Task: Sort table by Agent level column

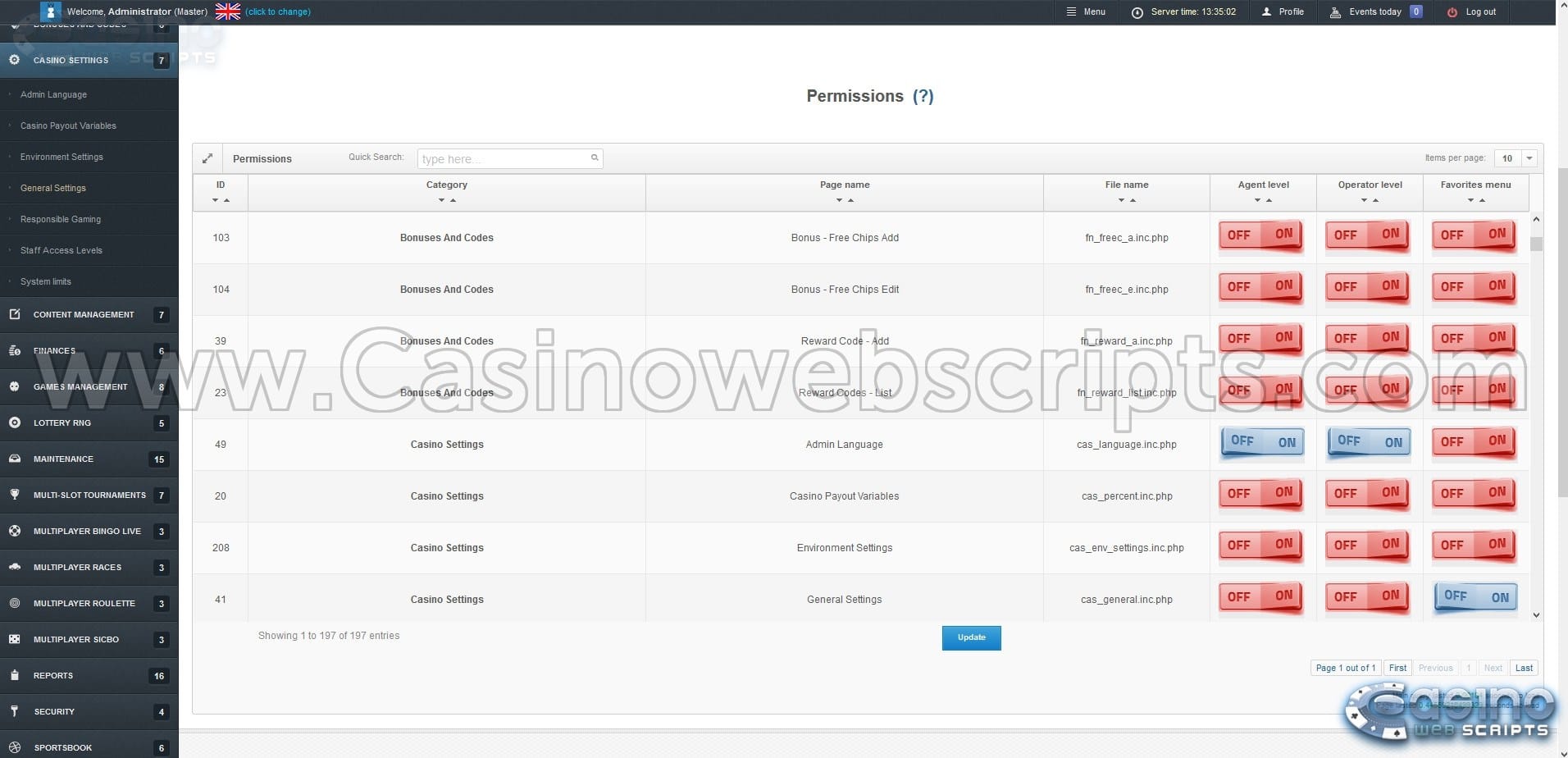Action: pos(1263,193)
